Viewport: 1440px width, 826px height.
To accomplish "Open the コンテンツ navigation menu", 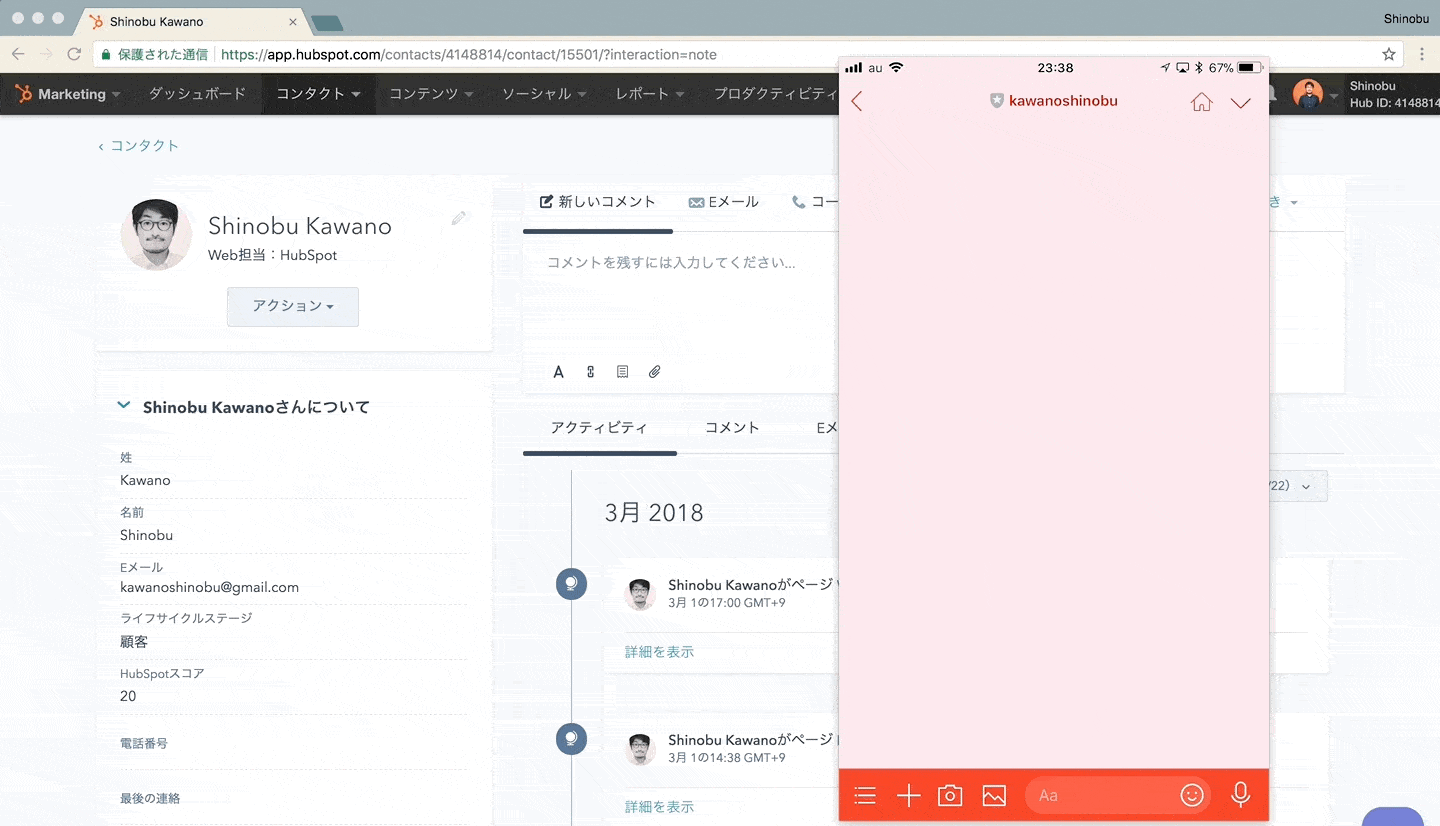I will point(431,94).
